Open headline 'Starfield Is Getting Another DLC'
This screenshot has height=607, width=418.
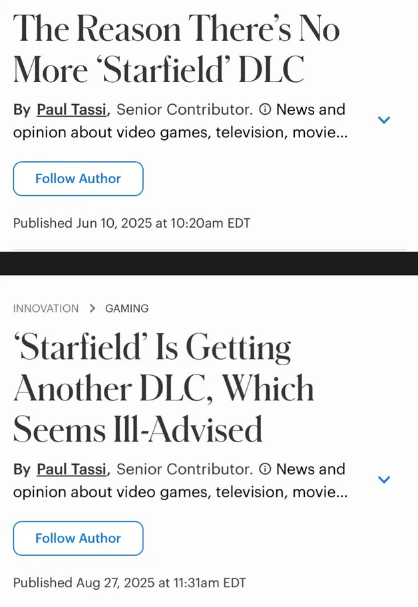163,388
